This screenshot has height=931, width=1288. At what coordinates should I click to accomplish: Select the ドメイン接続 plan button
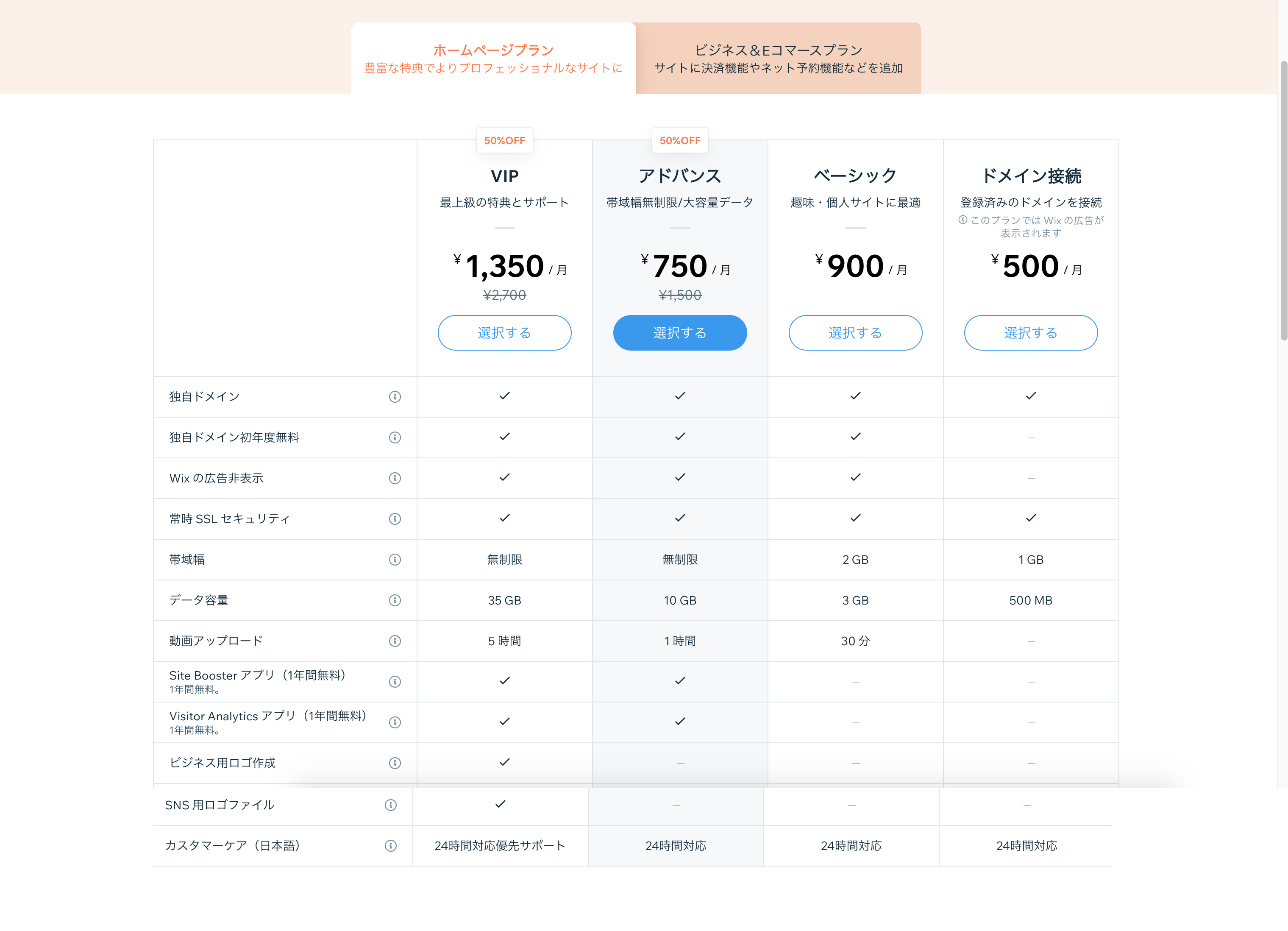pos(1031,333)
